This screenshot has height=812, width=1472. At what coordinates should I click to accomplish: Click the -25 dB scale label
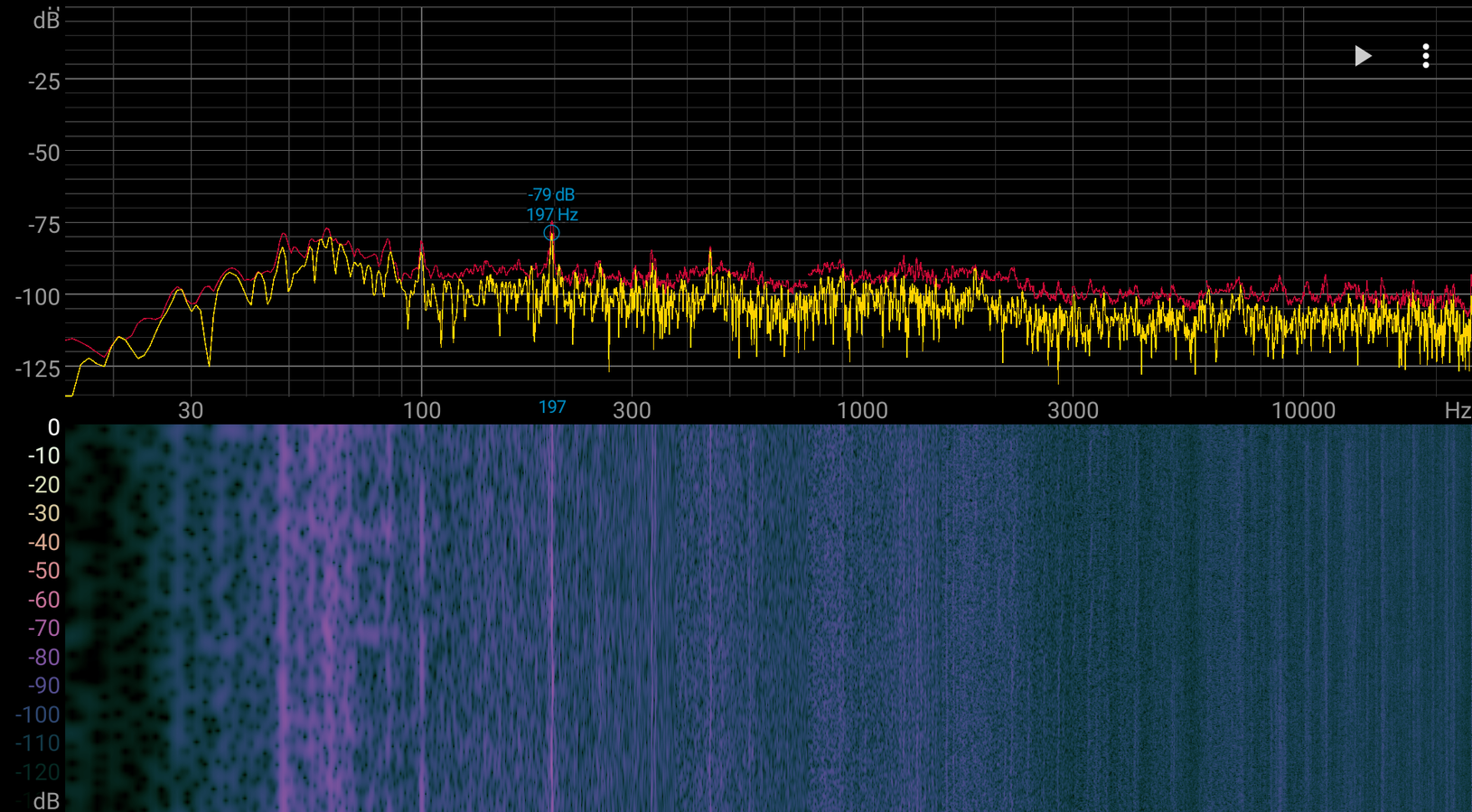coord(43,81)
